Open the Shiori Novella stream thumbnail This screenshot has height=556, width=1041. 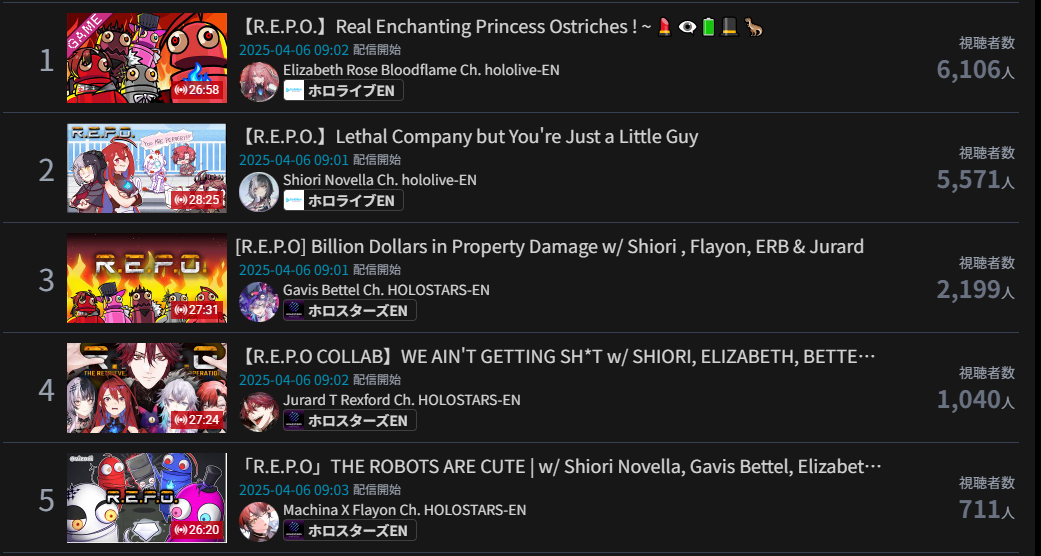[147, 168]
